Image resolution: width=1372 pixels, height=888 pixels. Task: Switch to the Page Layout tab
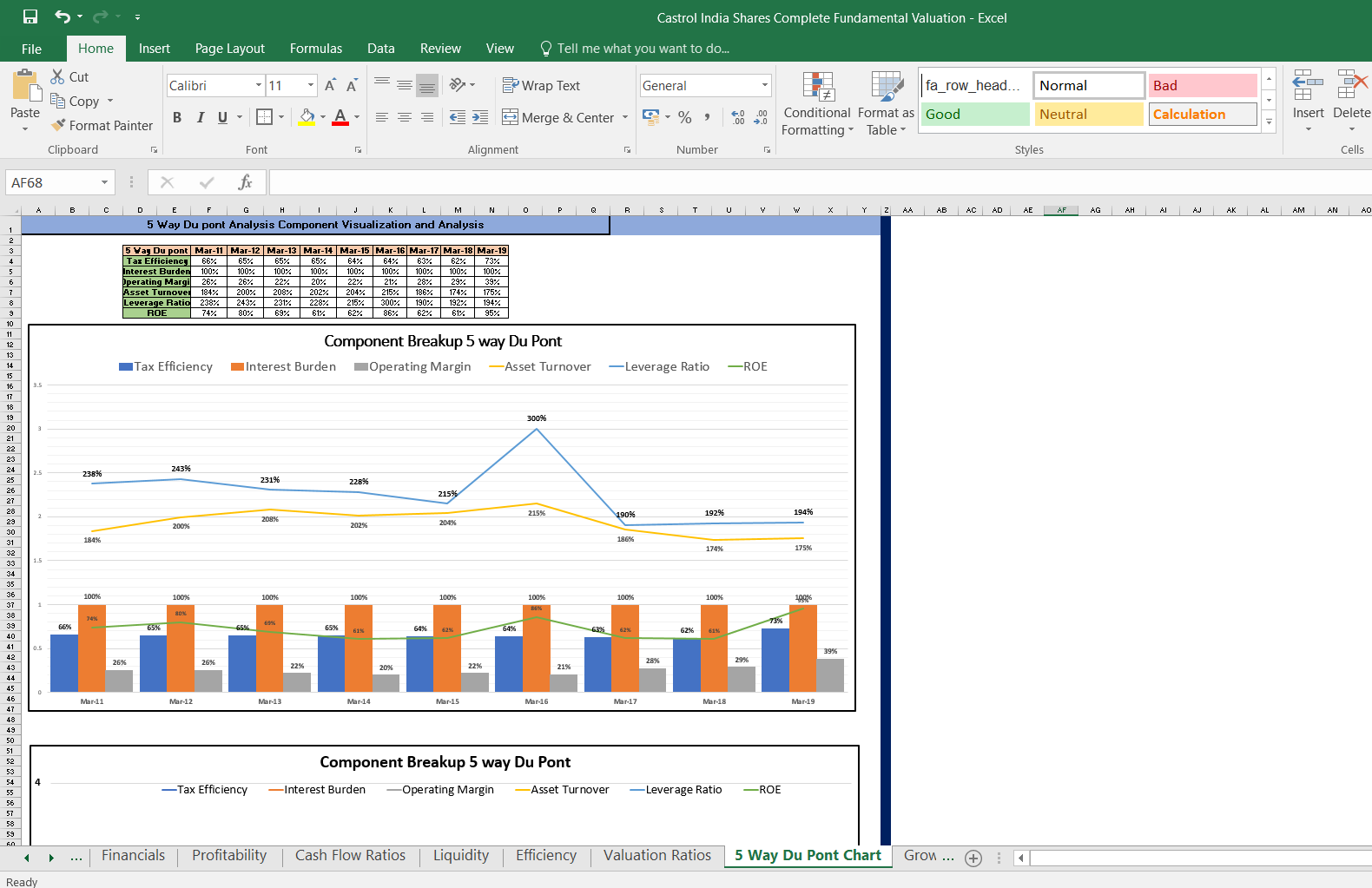pyautogui.click(x=230, y=49)
